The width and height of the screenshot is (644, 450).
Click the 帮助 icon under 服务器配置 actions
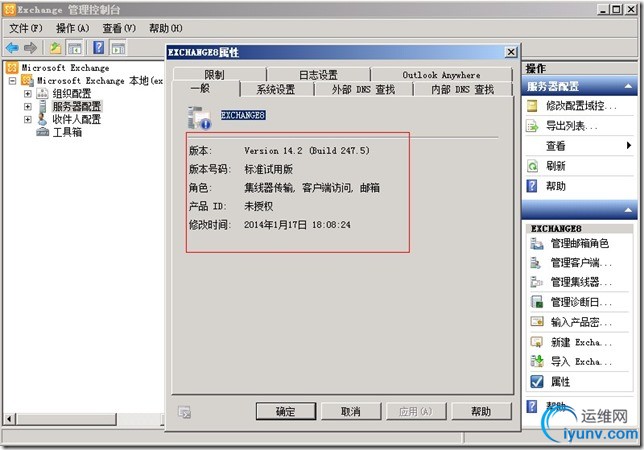(532, 186)
